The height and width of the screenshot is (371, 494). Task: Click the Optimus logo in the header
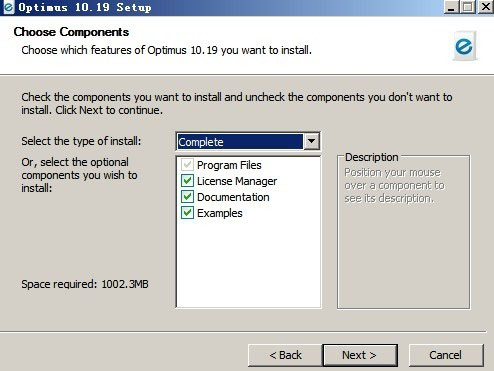tap(465, 46)
